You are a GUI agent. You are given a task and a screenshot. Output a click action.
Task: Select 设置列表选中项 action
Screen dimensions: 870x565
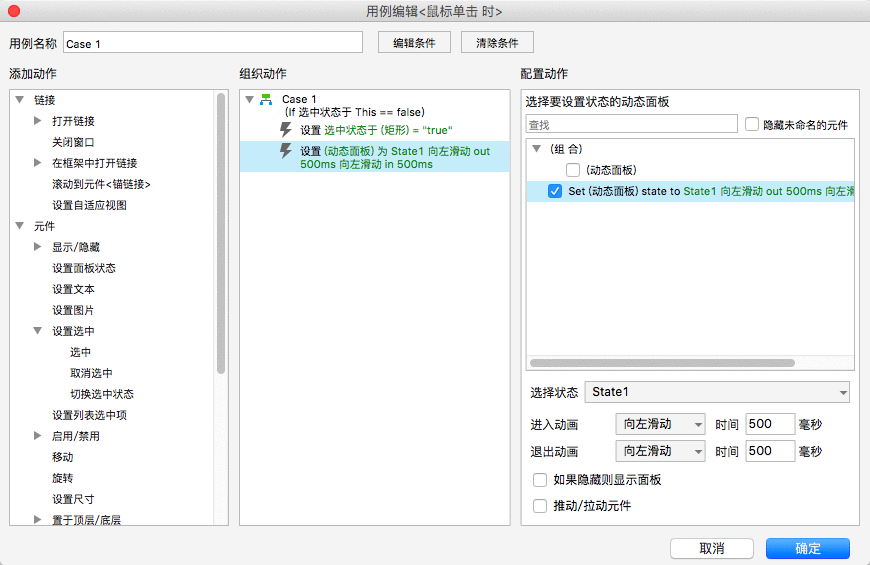89,415
